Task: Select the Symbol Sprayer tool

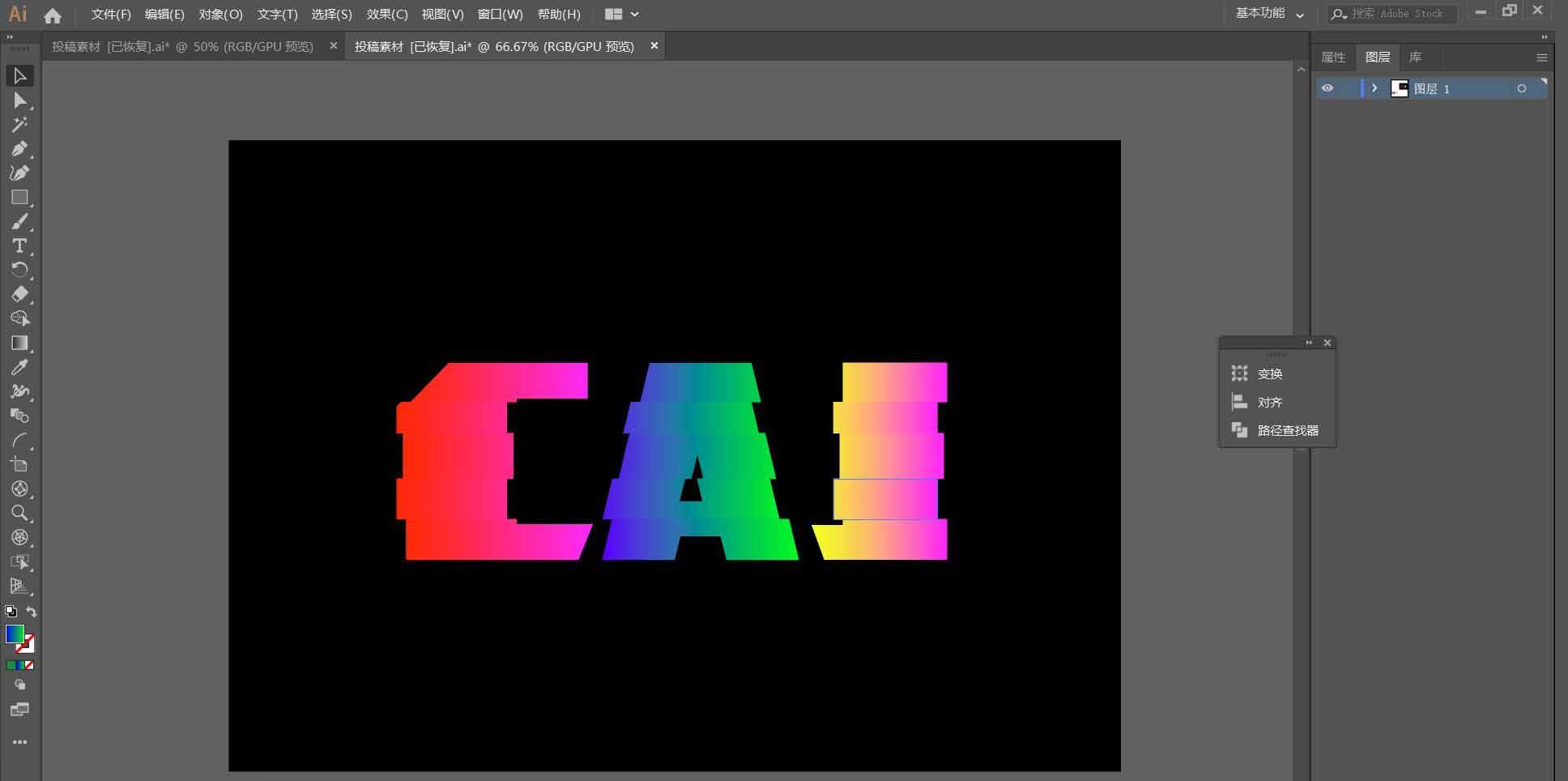Action: pyautogui.click(x=19, y=391)
